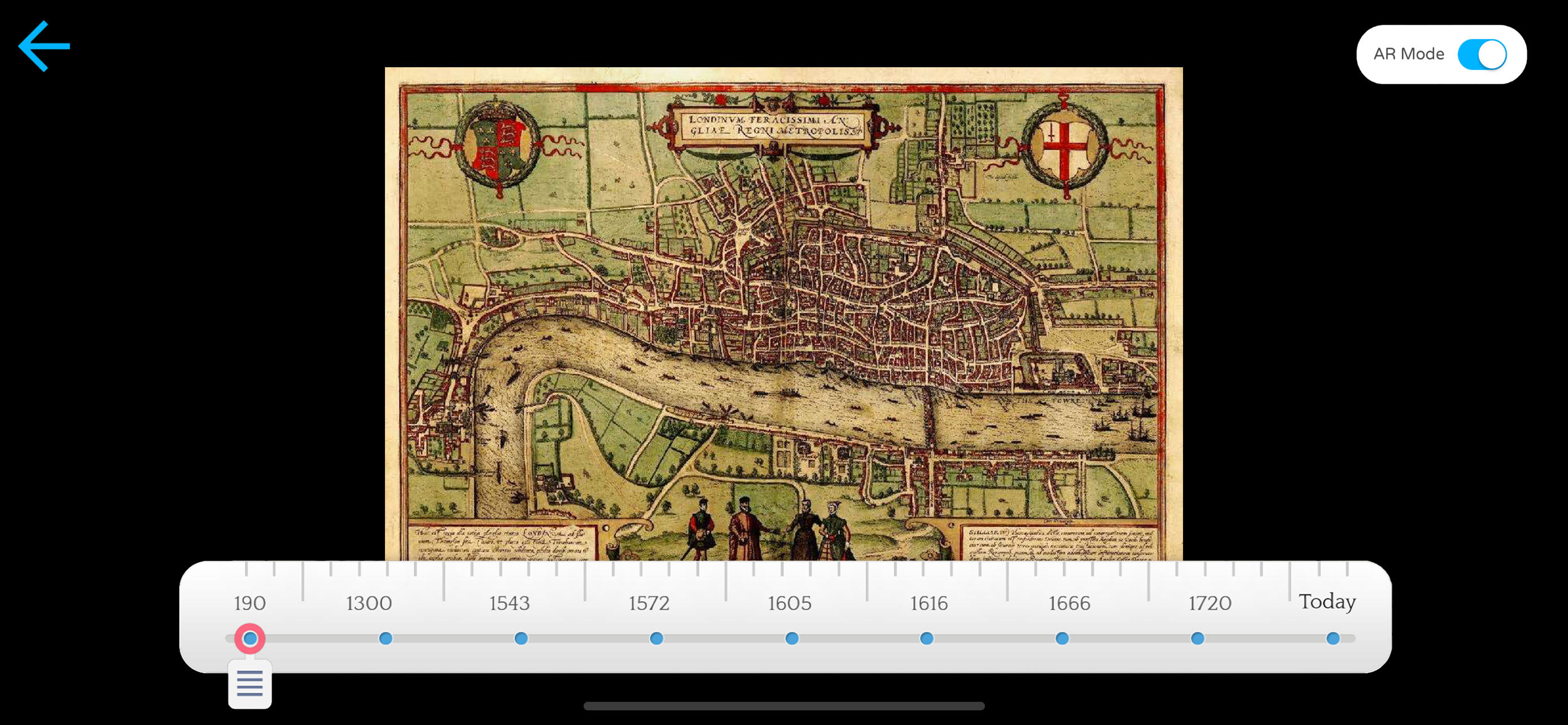Open the notes icon below the timeline
Screen dimensions: 1568x725
pos(249,684)
